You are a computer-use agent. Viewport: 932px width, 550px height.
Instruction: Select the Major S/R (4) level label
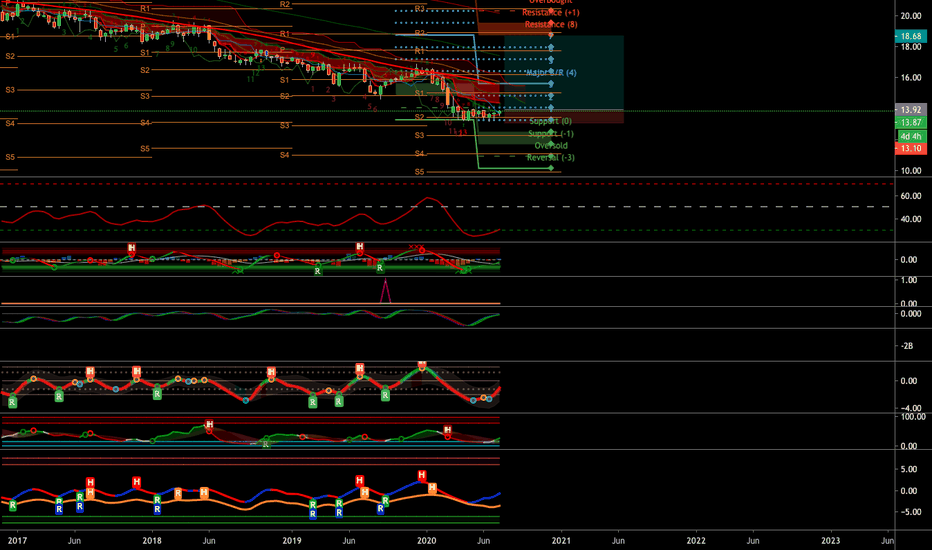pos(551,73)
